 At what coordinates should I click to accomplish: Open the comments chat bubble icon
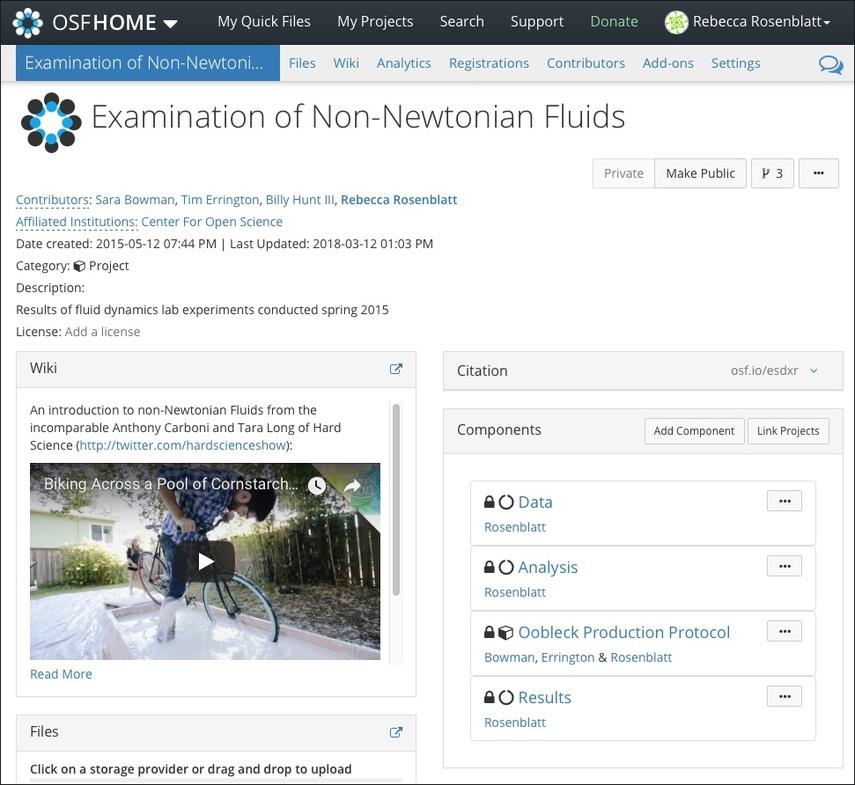pos(830,64)
